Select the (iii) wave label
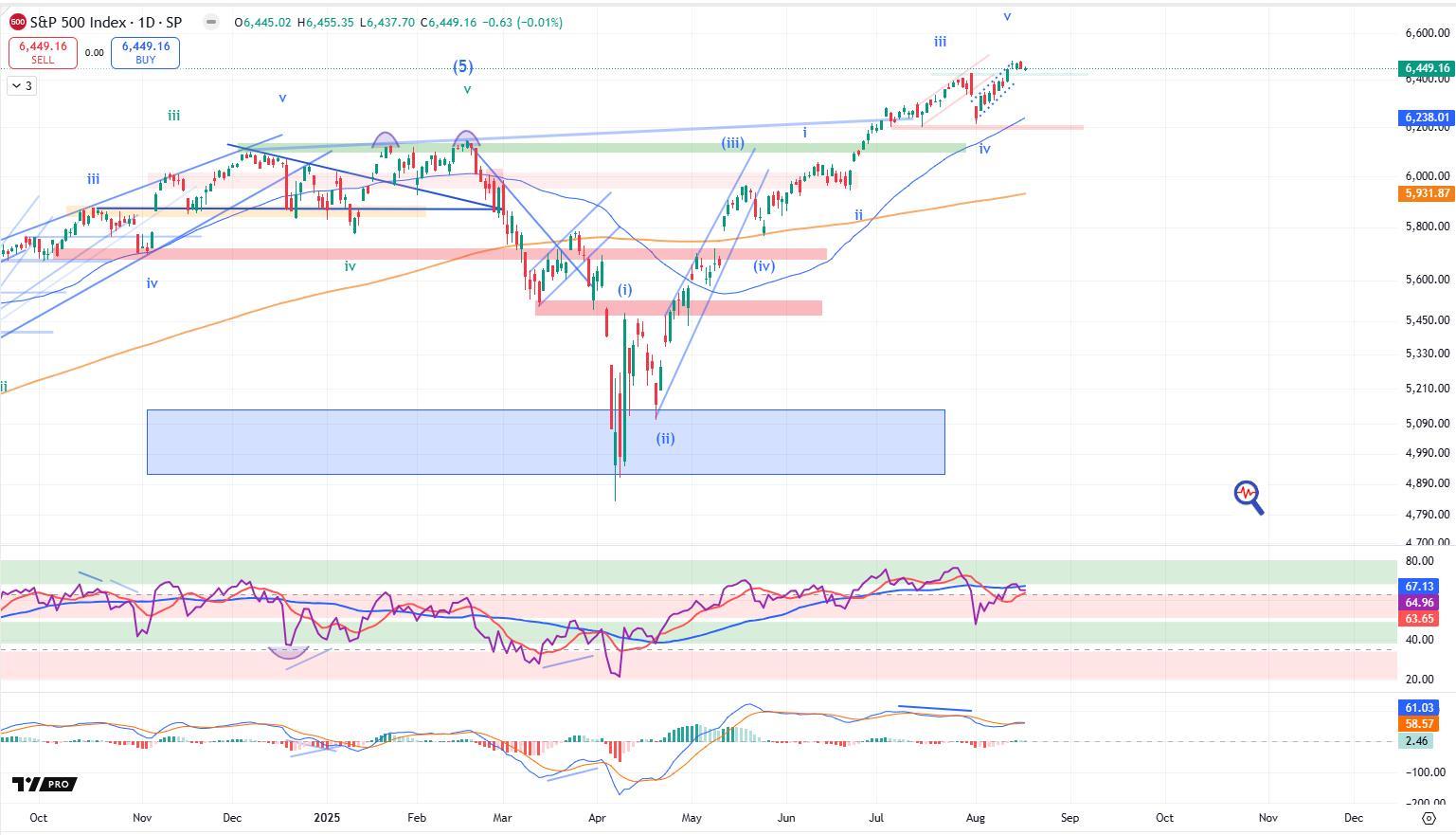 732,143
